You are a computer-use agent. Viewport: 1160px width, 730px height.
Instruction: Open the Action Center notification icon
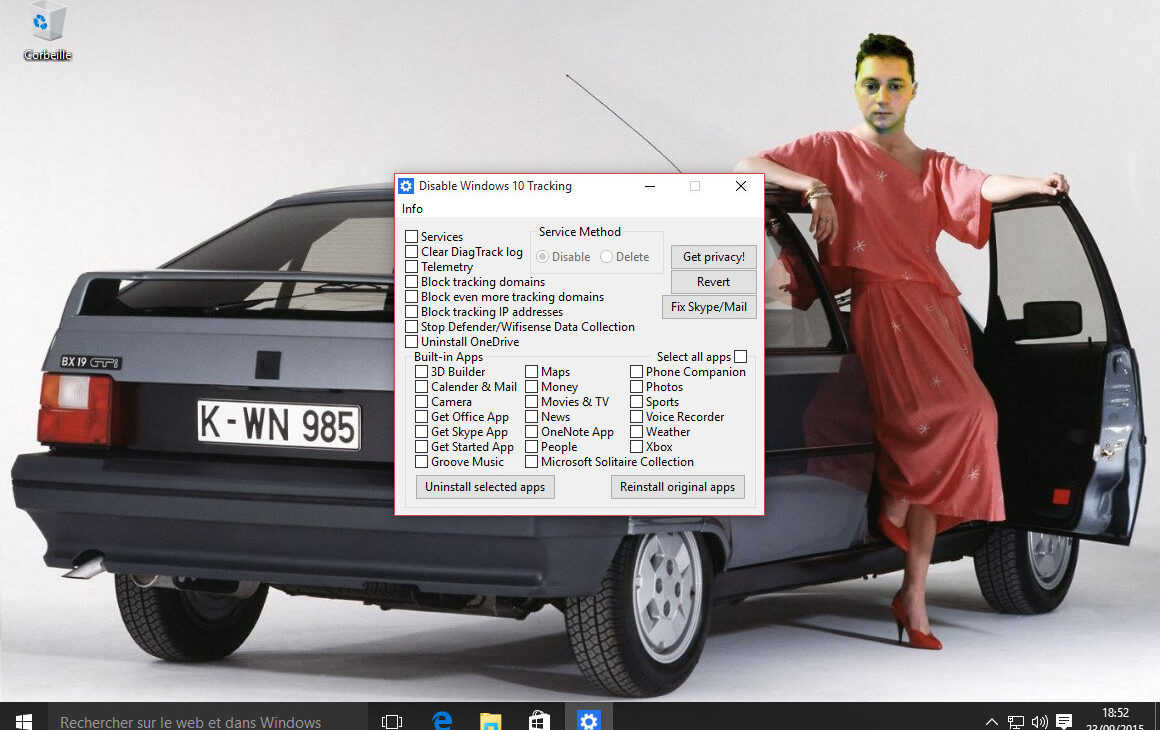[1063, 719]
